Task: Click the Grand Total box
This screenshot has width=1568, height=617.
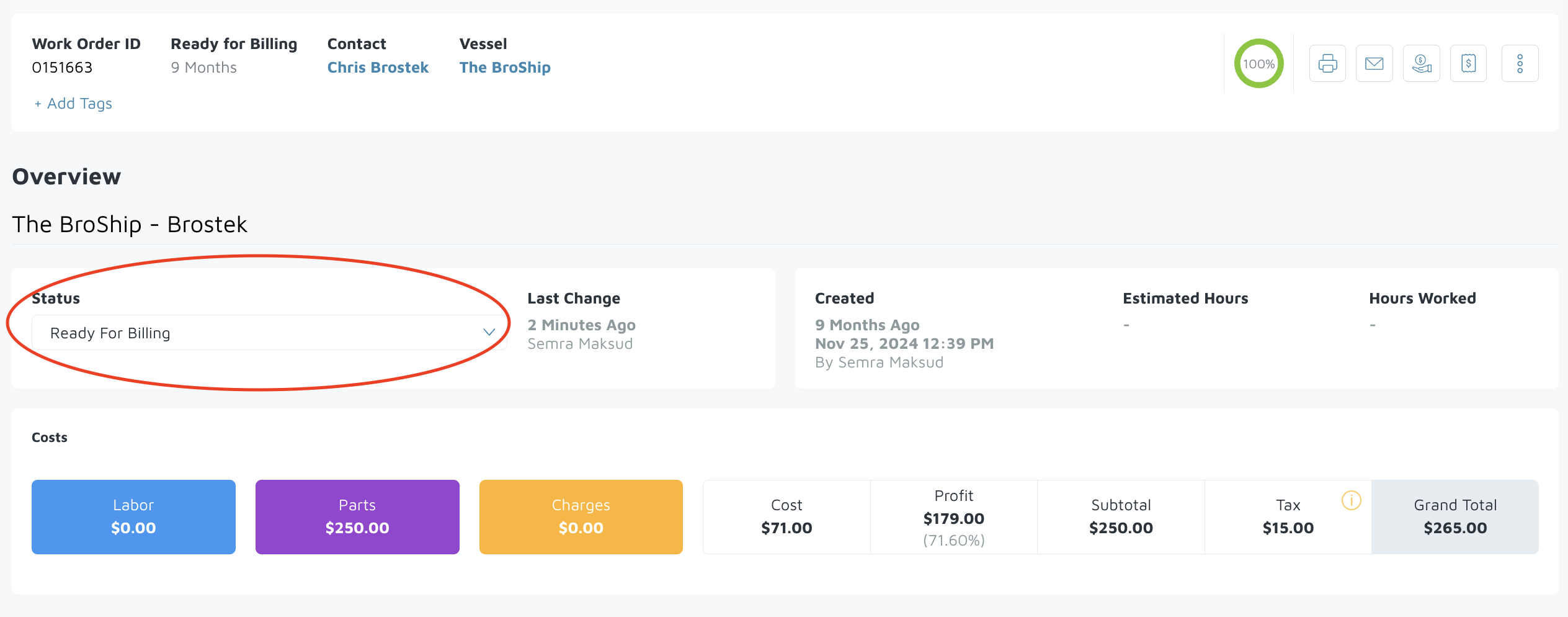Action: (1454, 516)
